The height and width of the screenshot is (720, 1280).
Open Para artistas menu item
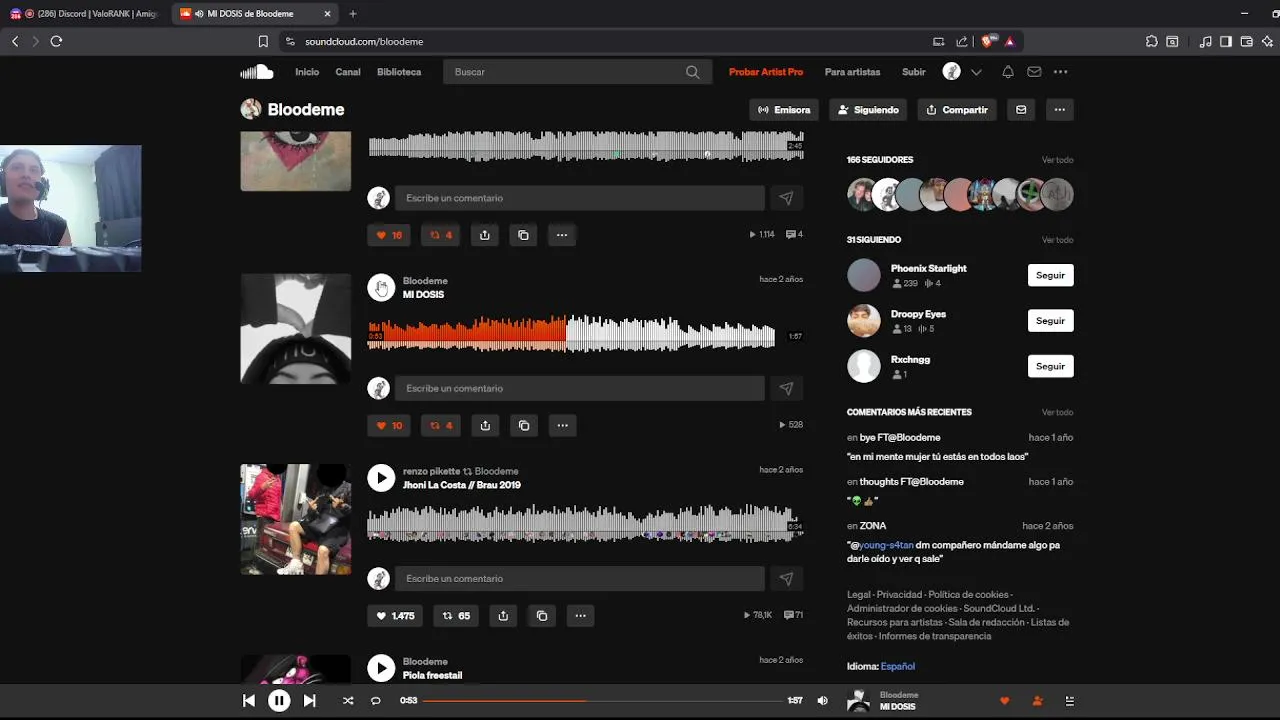coord(853,72)
